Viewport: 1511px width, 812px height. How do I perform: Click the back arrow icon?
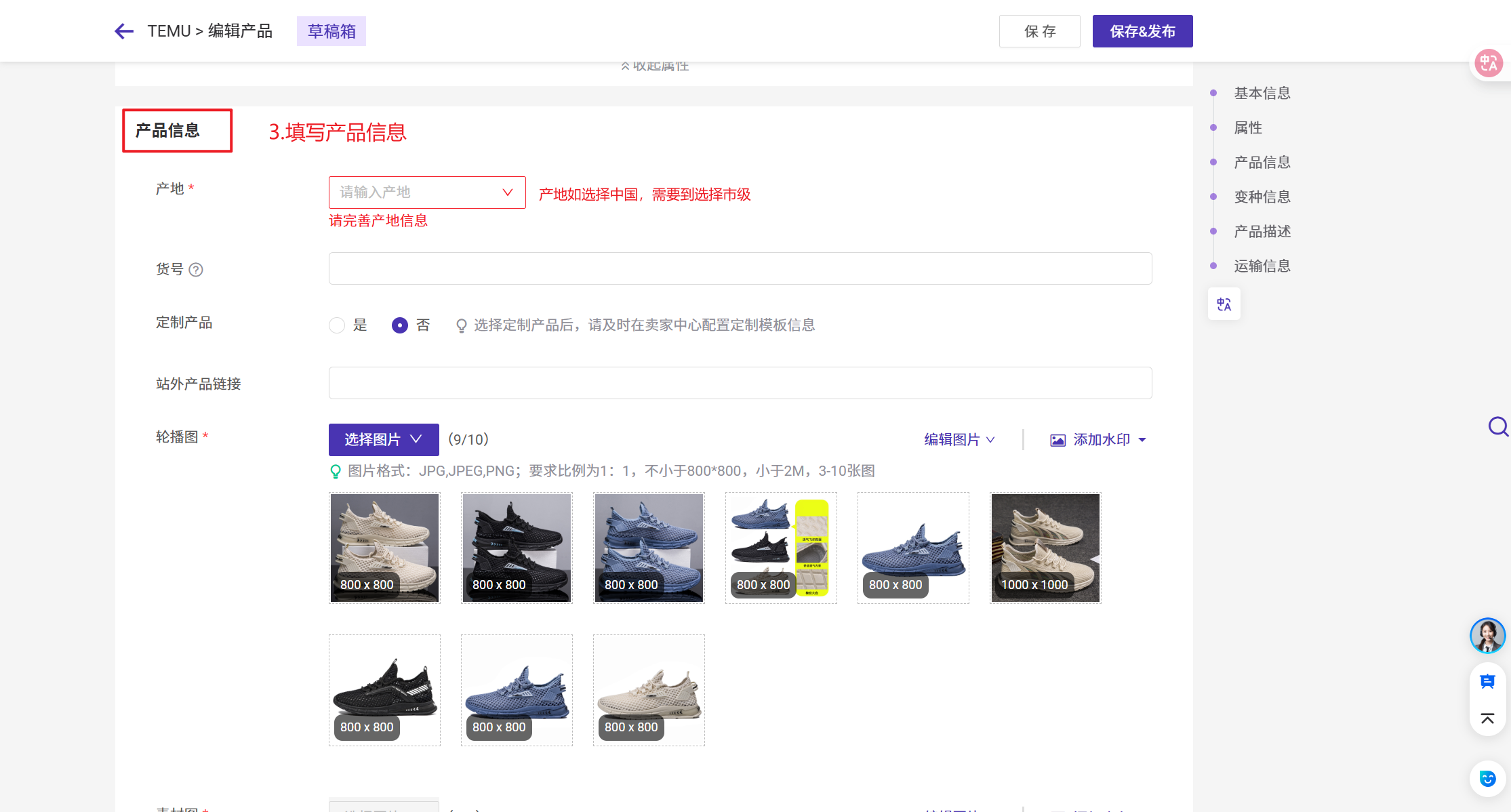pyautogui.click(x=124, y=31)
